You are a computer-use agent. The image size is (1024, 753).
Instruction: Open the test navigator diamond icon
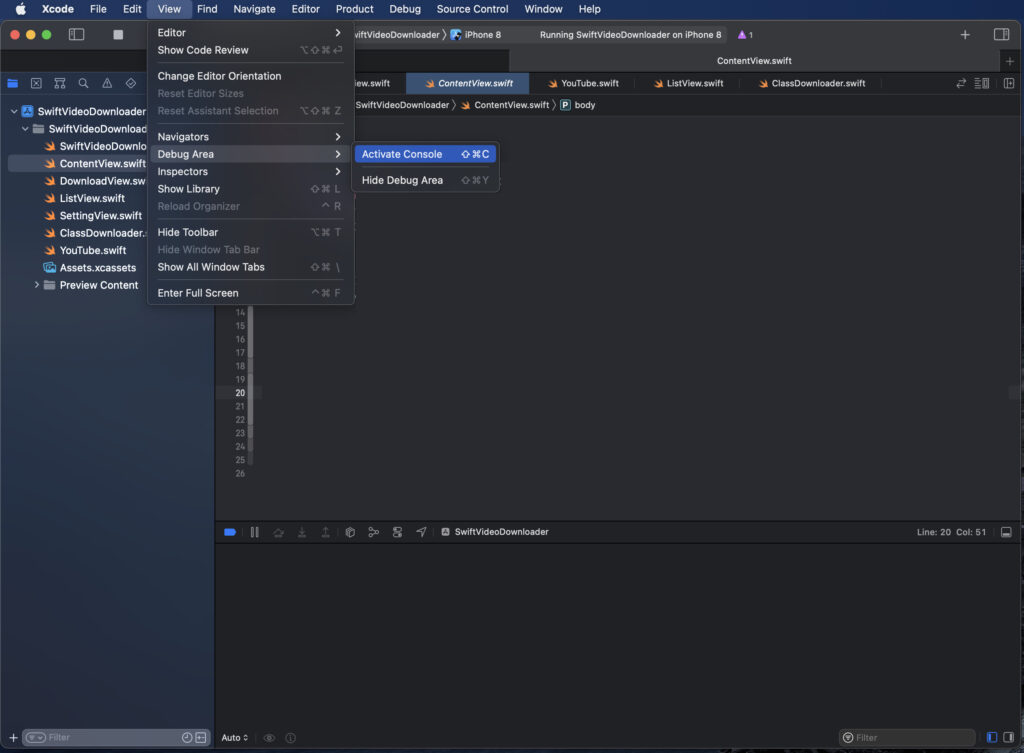pos(131,83)
